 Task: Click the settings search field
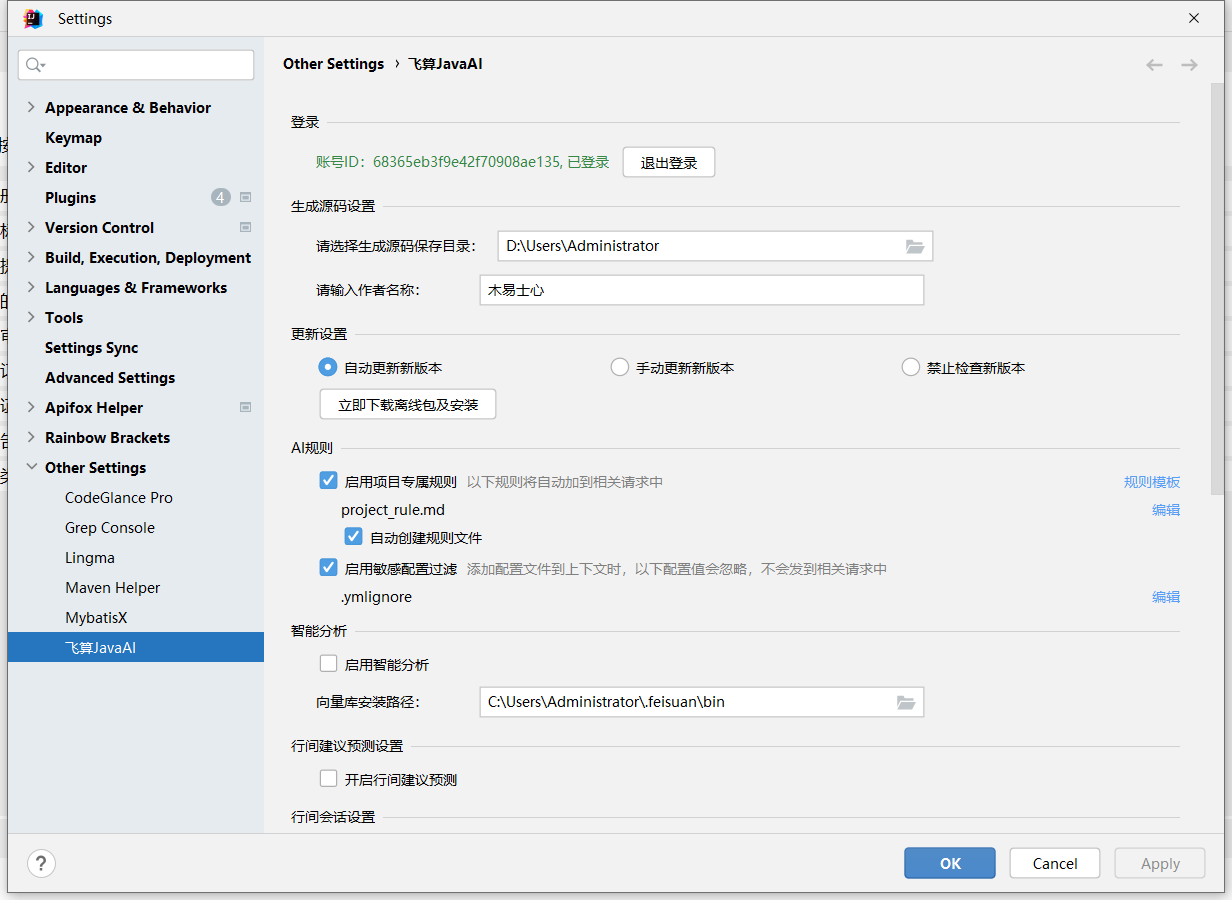136,65
